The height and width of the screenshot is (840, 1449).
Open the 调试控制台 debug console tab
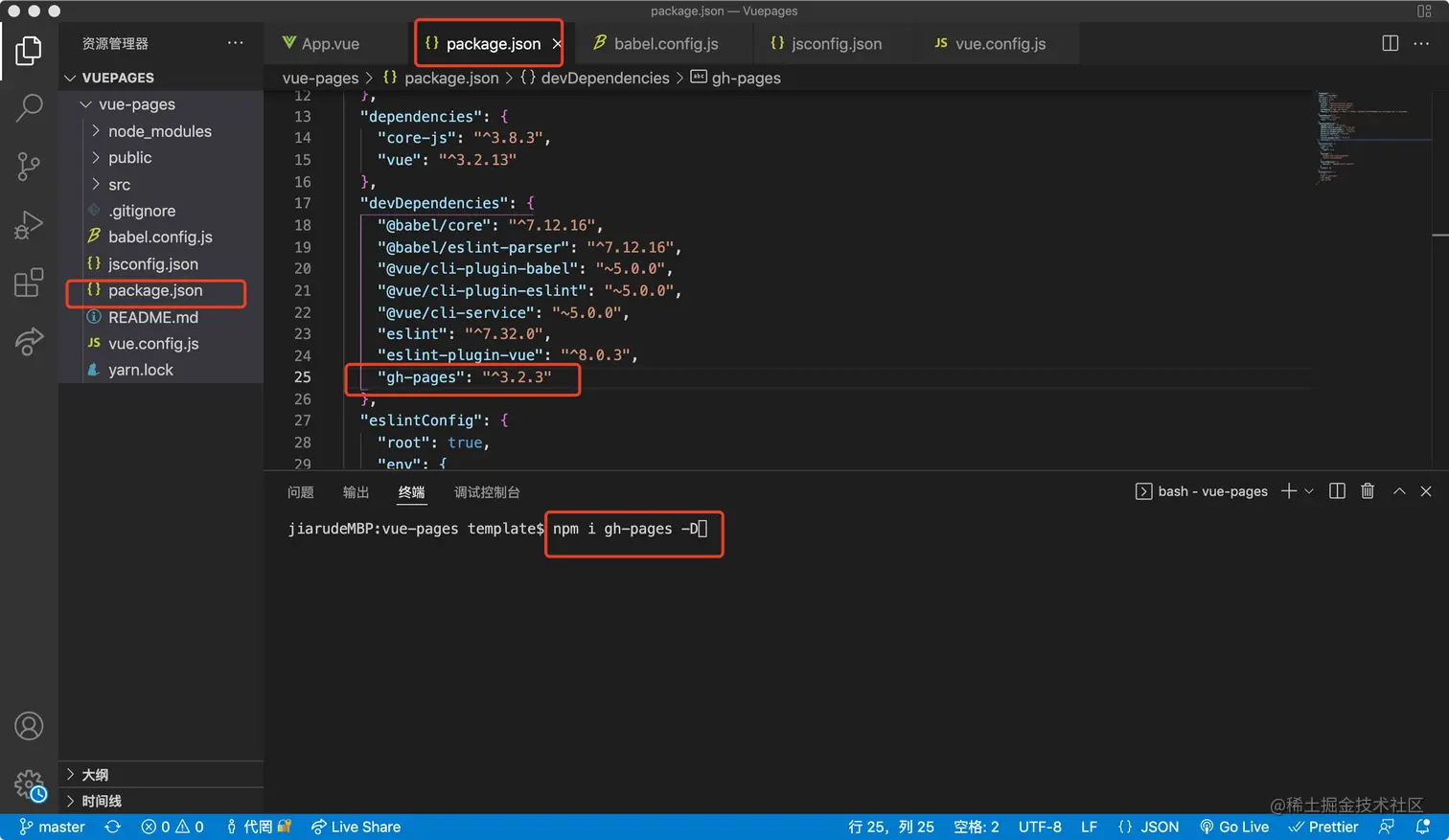pyautogui.click(x=487, y=492)
